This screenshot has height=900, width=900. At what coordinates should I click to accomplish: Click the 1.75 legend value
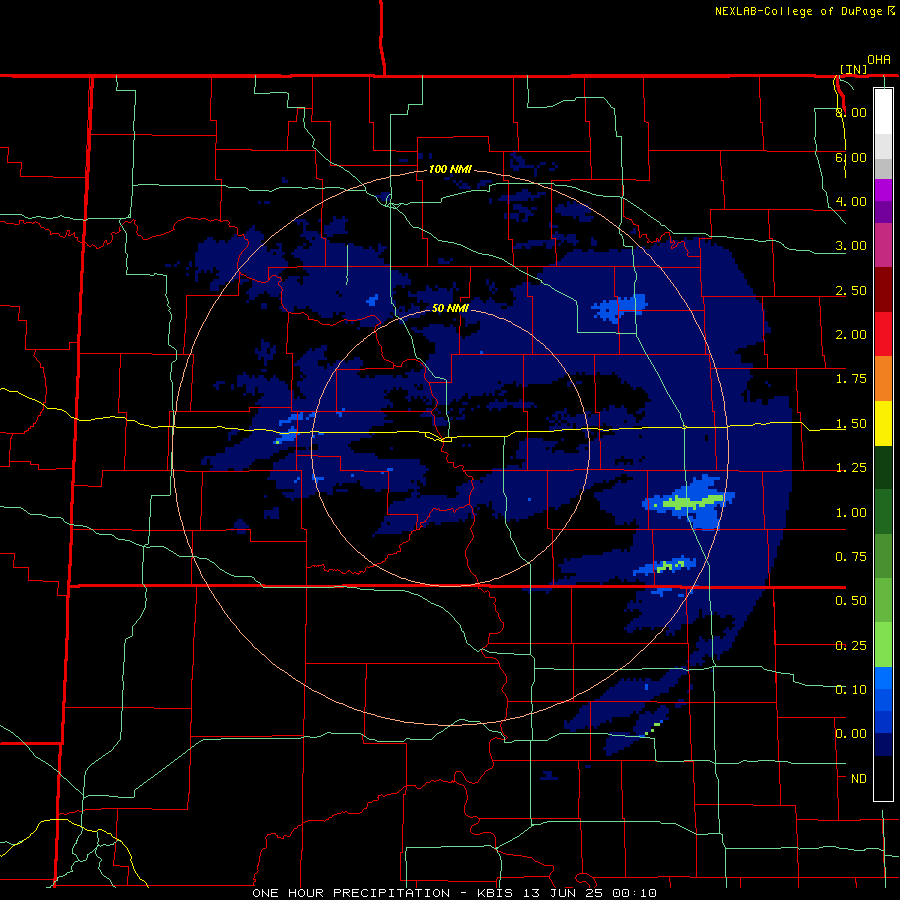click(x=851, y=379)
